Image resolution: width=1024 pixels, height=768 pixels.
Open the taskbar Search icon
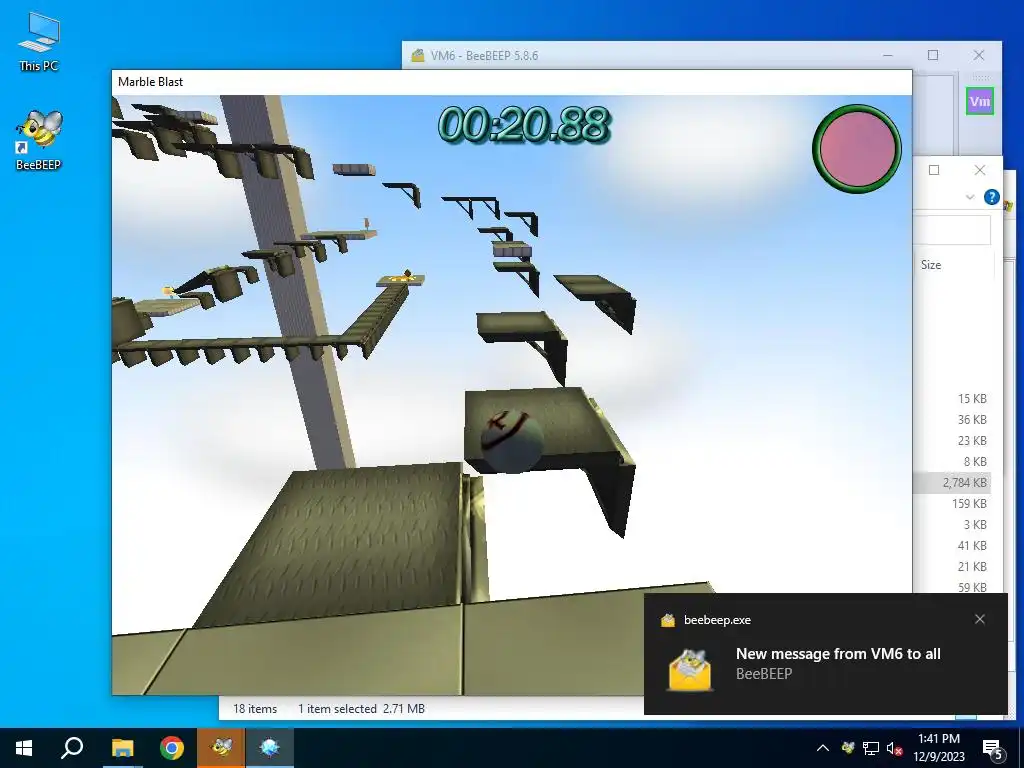coord(72,748)
